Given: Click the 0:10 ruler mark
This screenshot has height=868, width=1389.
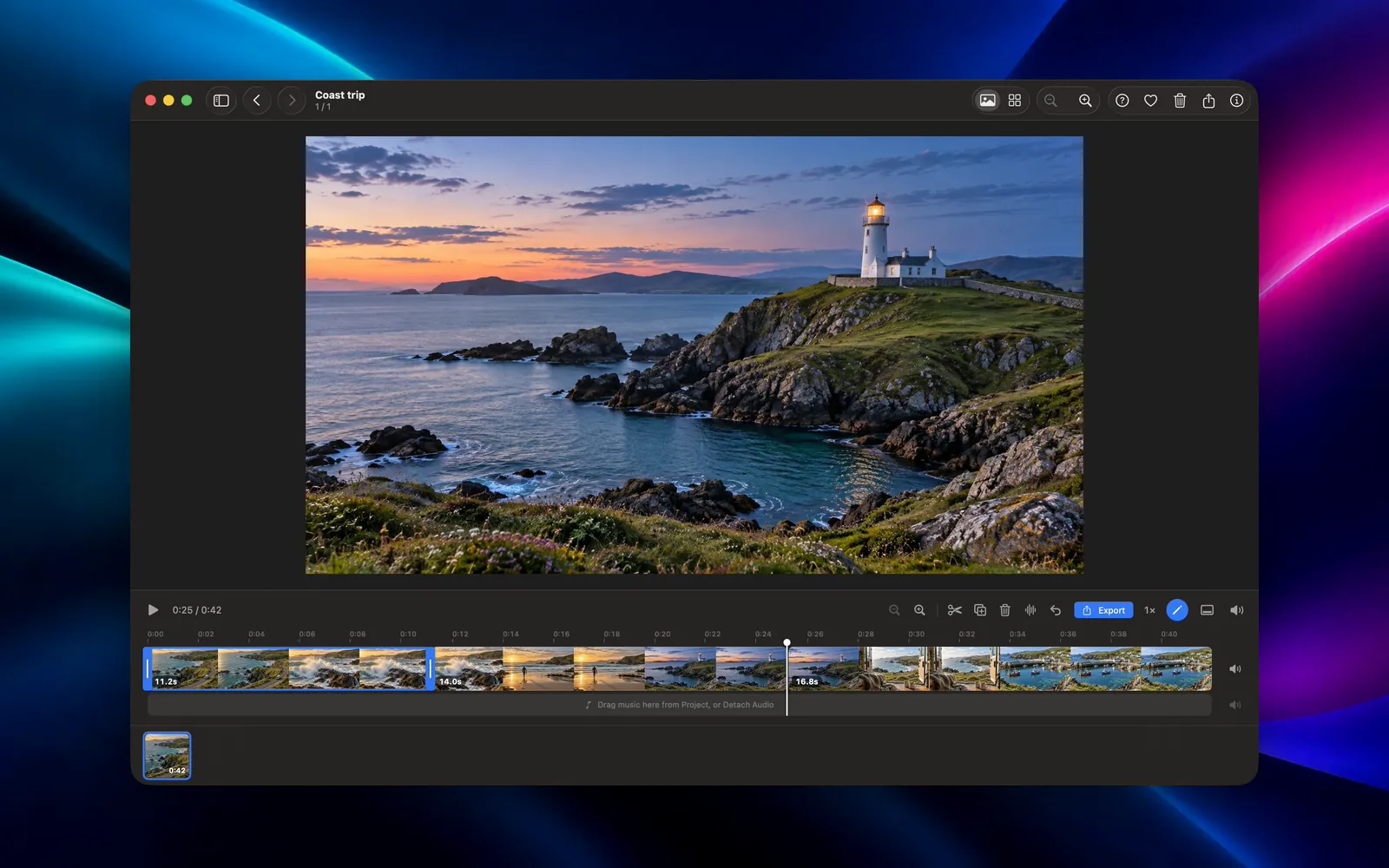Looking at the screenshot, I should click(x=408, y=635).
